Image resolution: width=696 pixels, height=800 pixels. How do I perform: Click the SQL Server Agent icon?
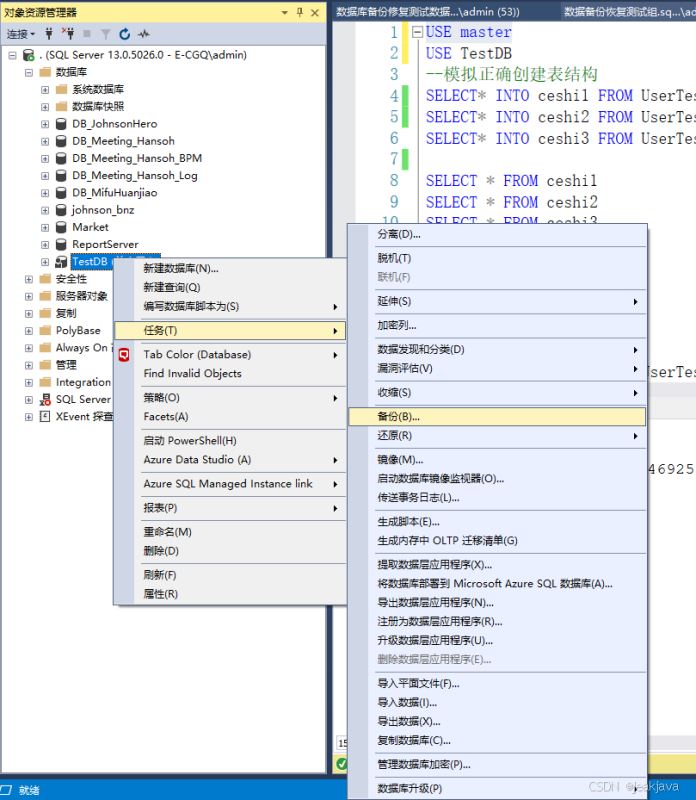[x=45, y=399]
